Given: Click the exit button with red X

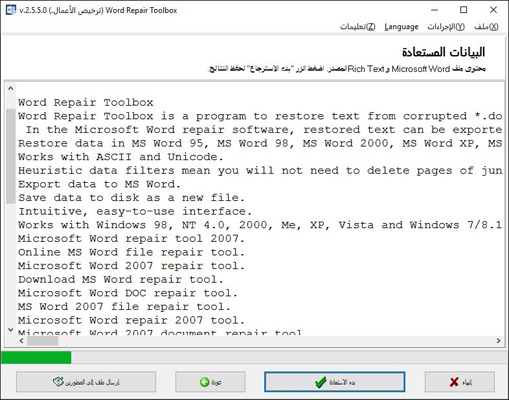Looking at the screenshot, I should [460, 382].
